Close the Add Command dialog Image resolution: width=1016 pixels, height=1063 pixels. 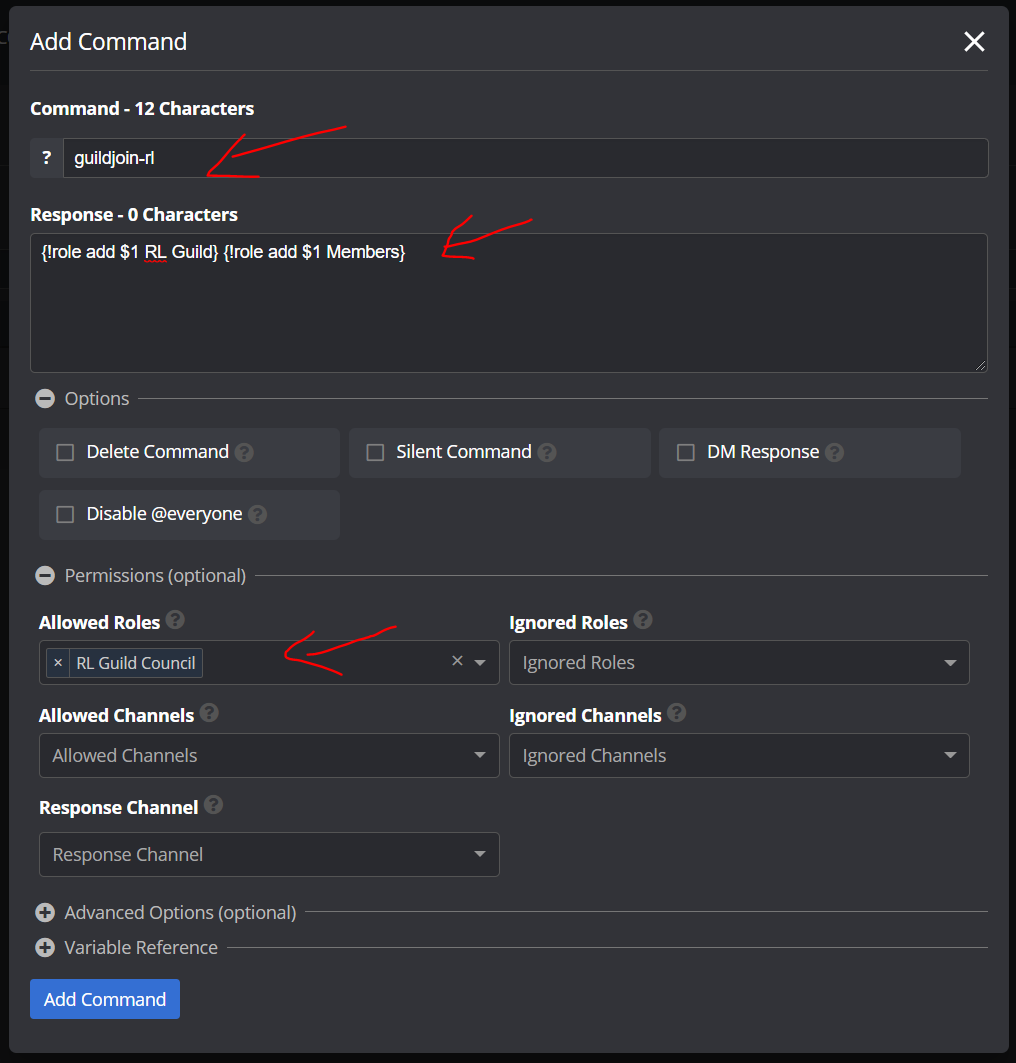tap(974, 41)
